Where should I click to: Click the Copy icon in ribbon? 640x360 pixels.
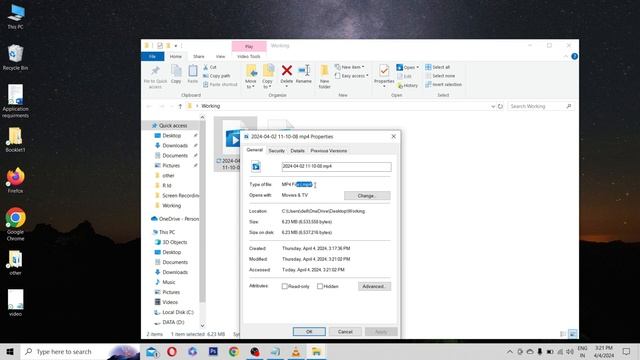176,71
